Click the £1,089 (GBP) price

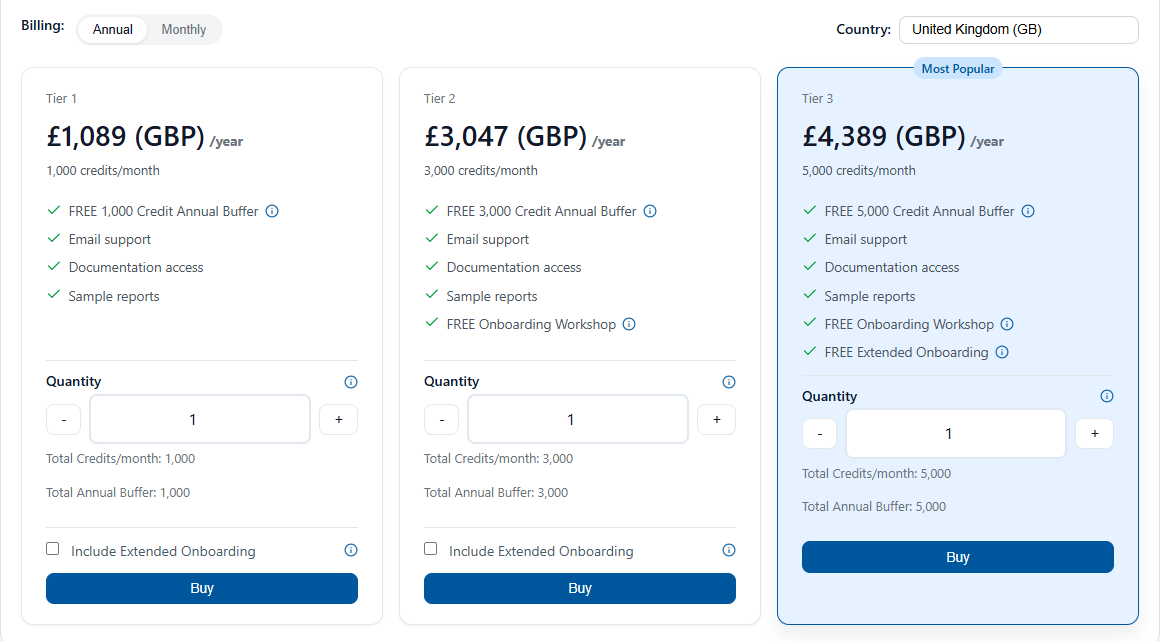126,136
